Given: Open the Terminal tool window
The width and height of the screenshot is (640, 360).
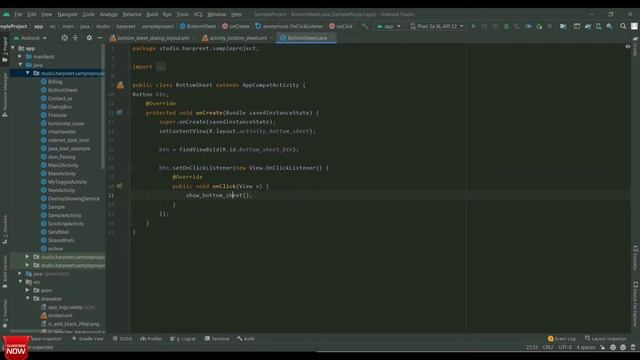Looking at the screenshot, I should click(x=217, y=339).
